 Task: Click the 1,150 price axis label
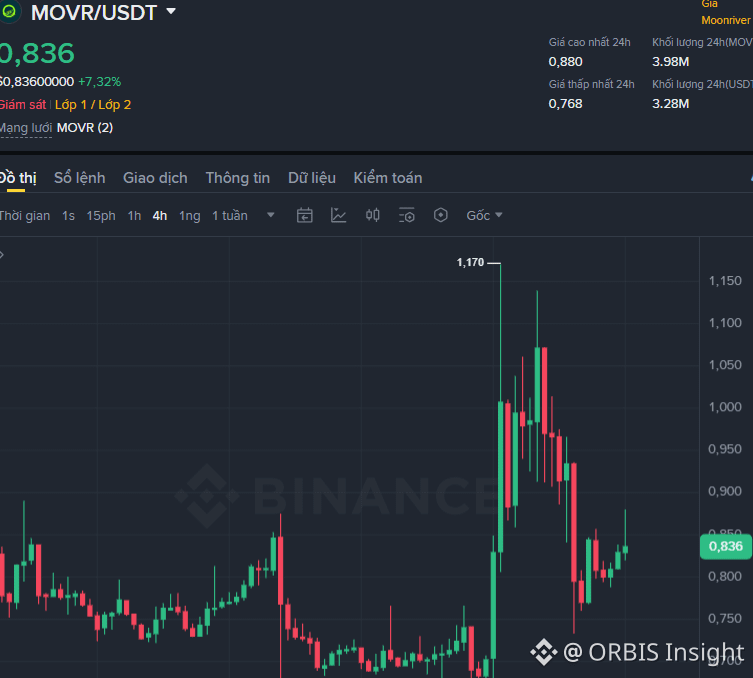tap(726, 281)
